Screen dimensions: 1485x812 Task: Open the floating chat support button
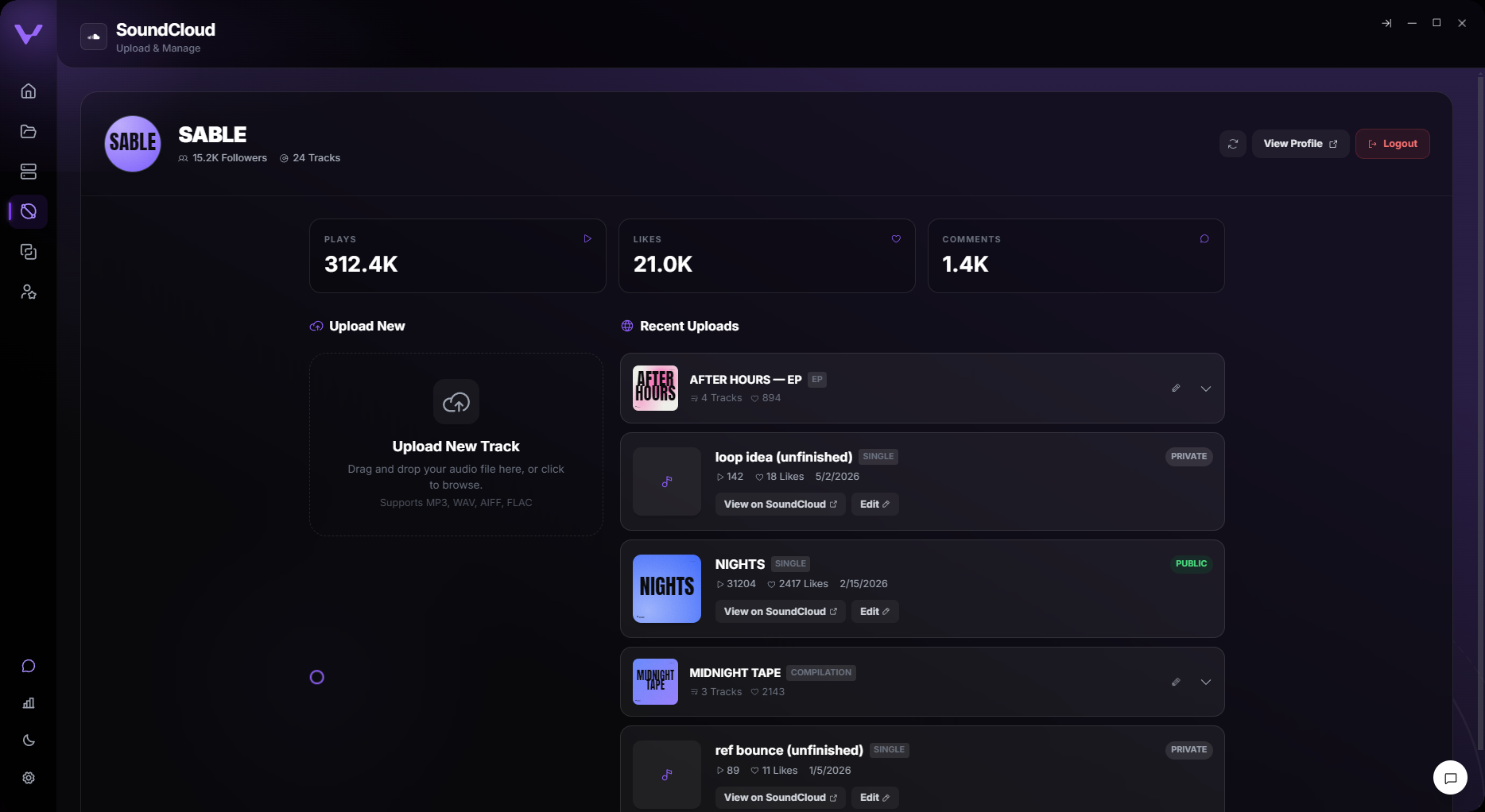pyautogui.click(x=1450, y=778)
